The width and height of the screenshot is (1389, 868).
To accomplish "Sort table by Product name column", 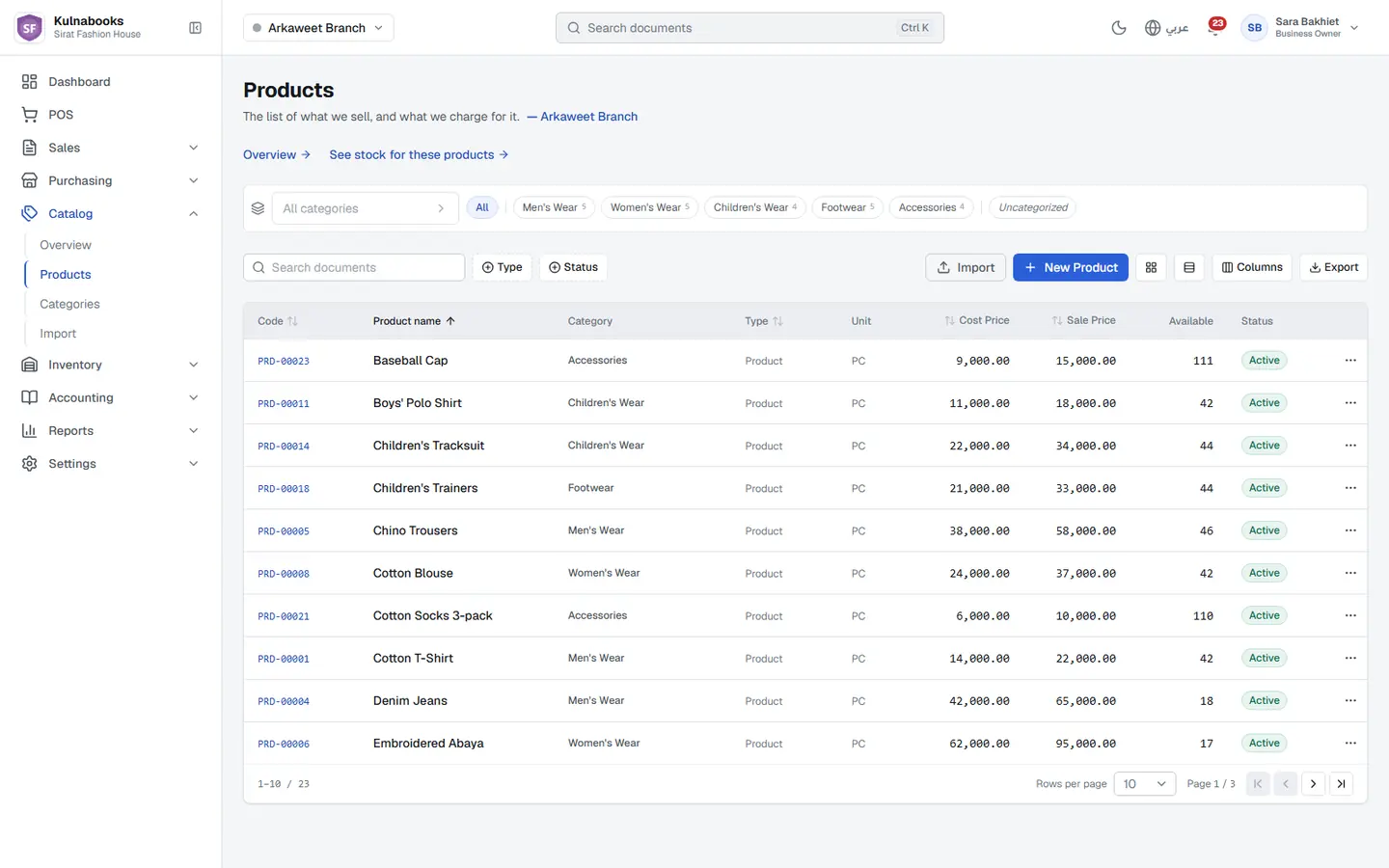I will pyautogui.click(x=414, y=321).
